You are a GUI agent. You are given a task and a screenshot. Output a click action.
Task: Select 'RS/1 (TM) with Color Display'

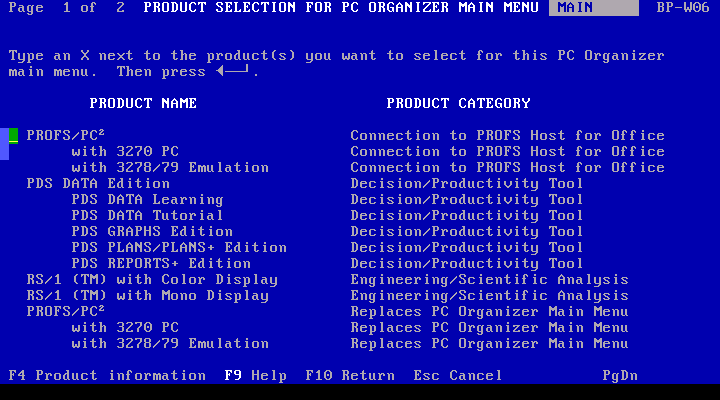[x=152, y=280]
